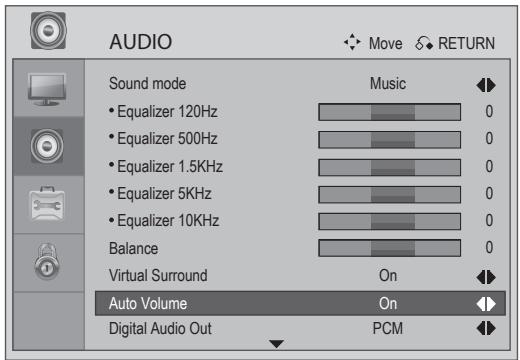
Task: Click the Move label
Action: (386, 43)
